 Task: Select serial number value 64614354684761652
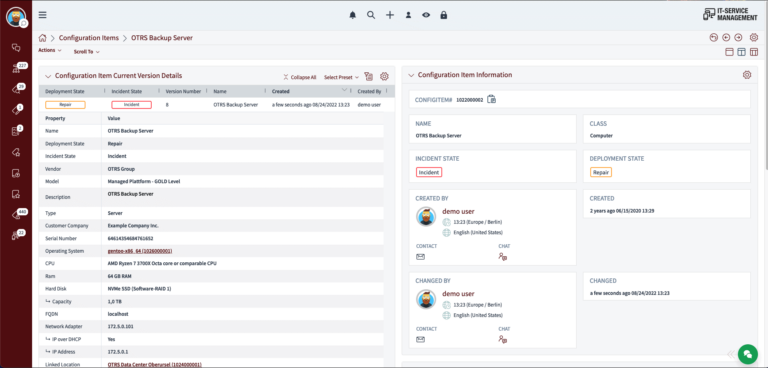point(130,238)
